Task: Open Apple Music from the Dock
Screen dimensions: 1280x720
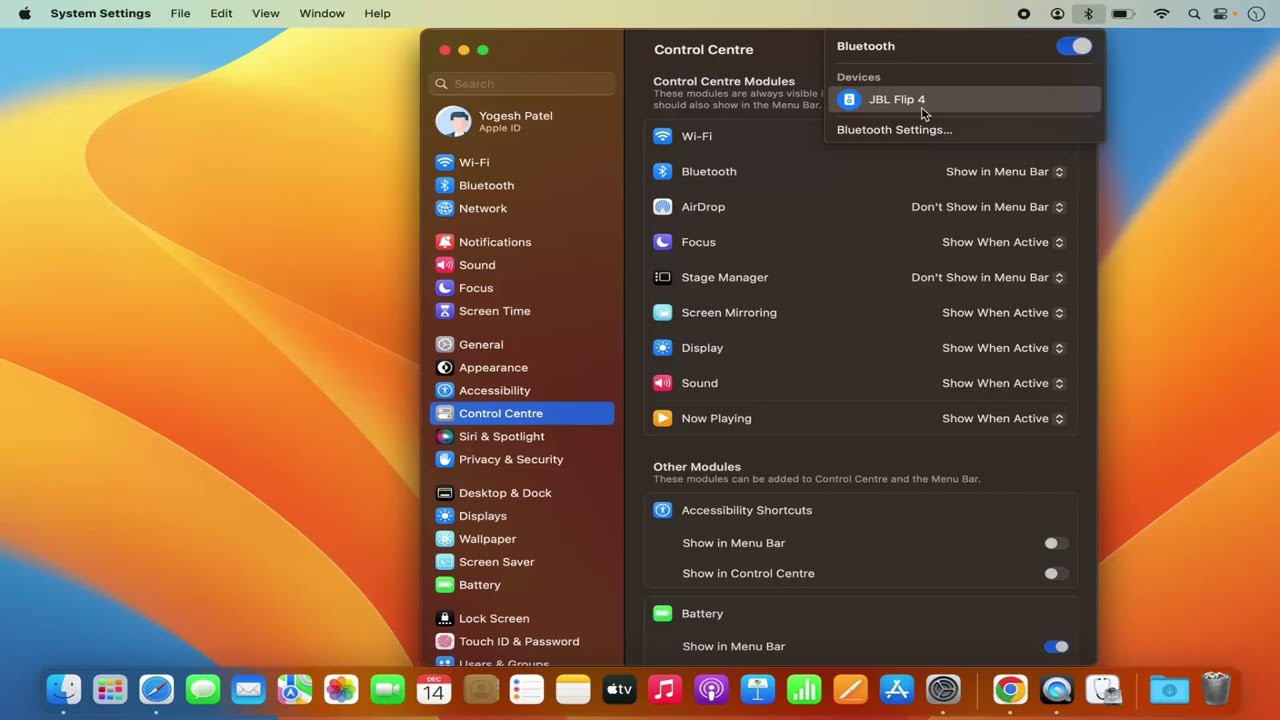Action: coord(665,689)
